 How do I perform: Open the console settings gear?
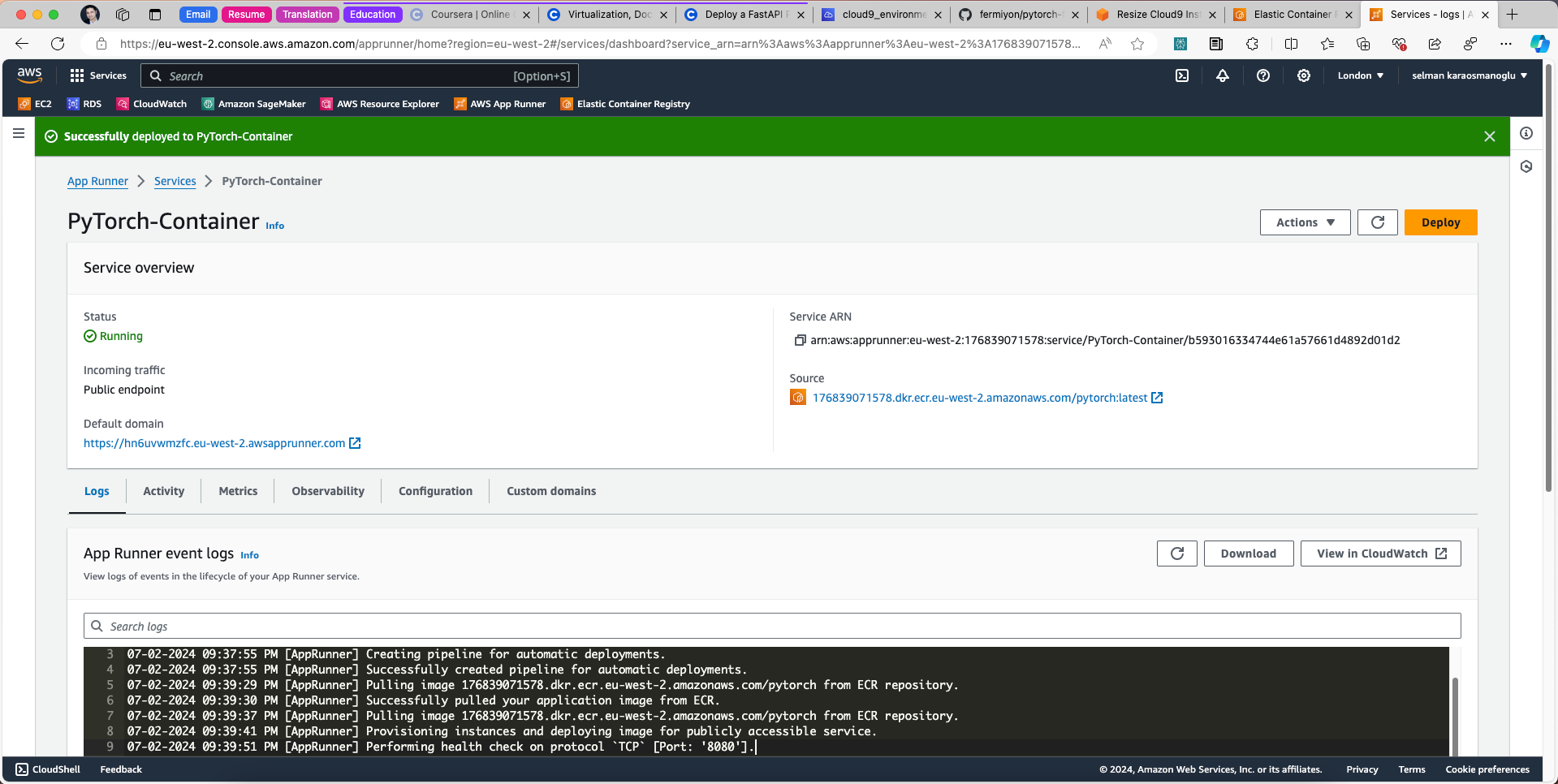tap(1304, 75)
